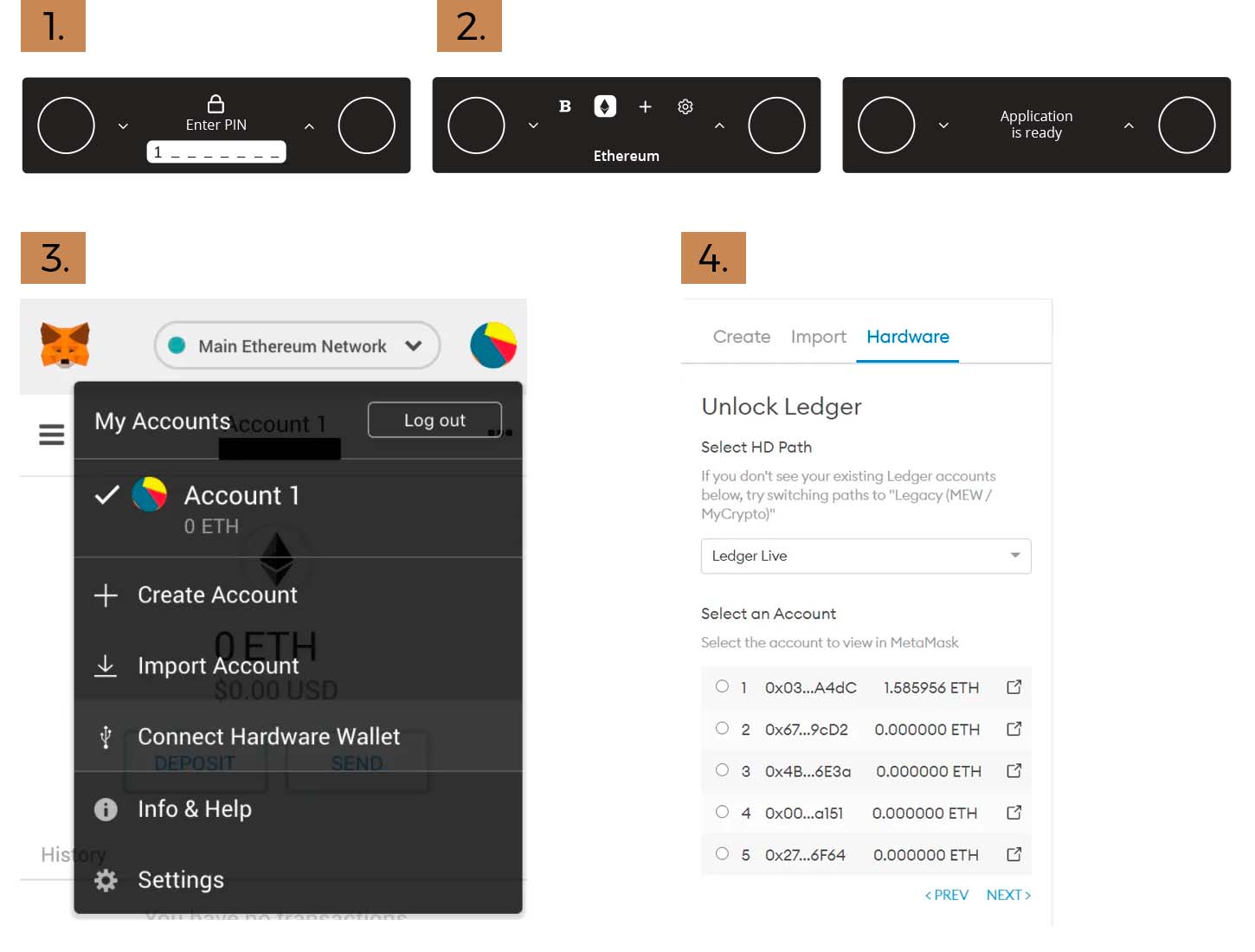Click the checkmark next to Account 1

click(x=106, y=495)
